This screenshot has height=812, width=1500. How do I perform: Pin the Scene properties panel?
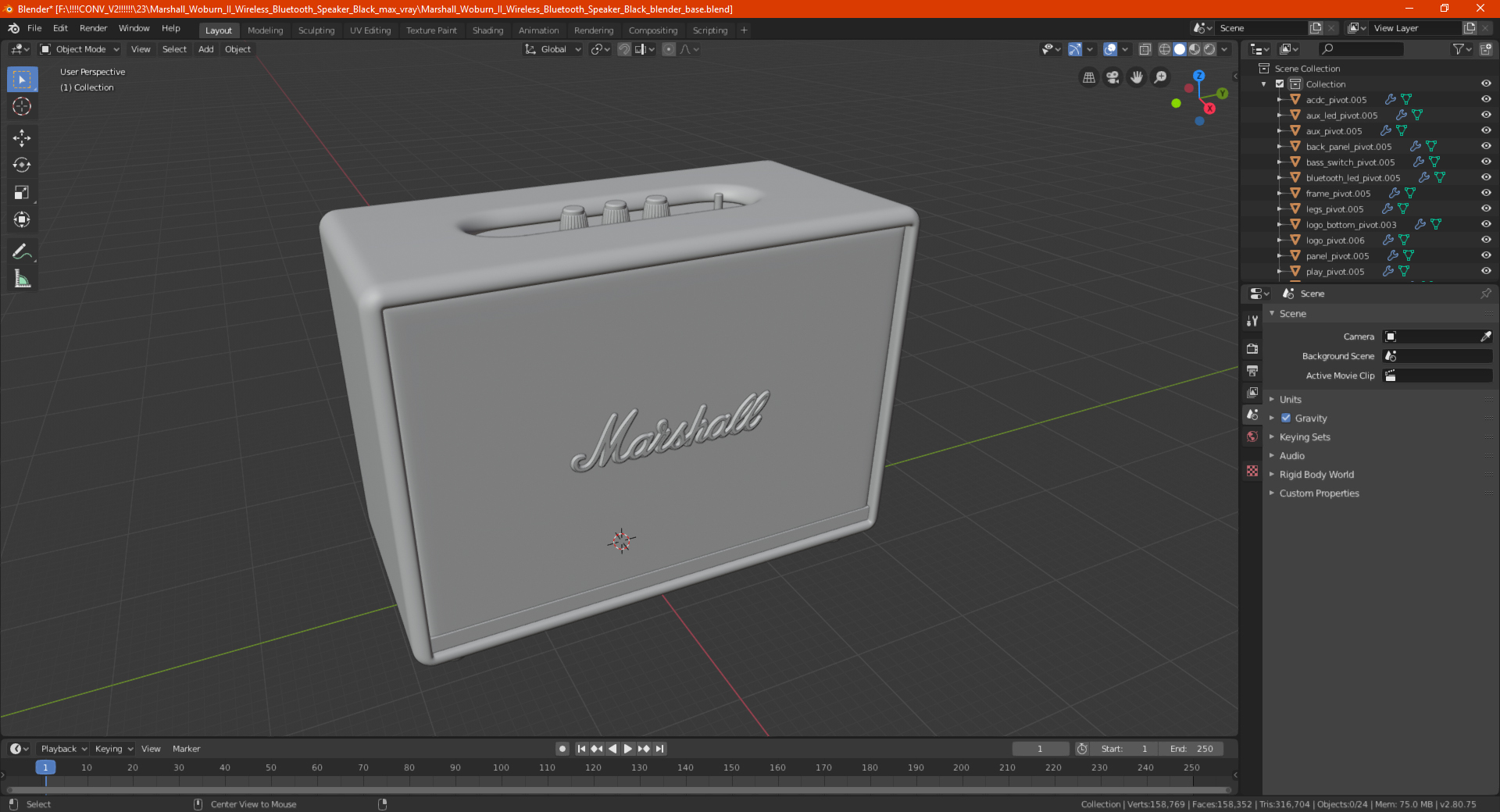coord(1485,294)
